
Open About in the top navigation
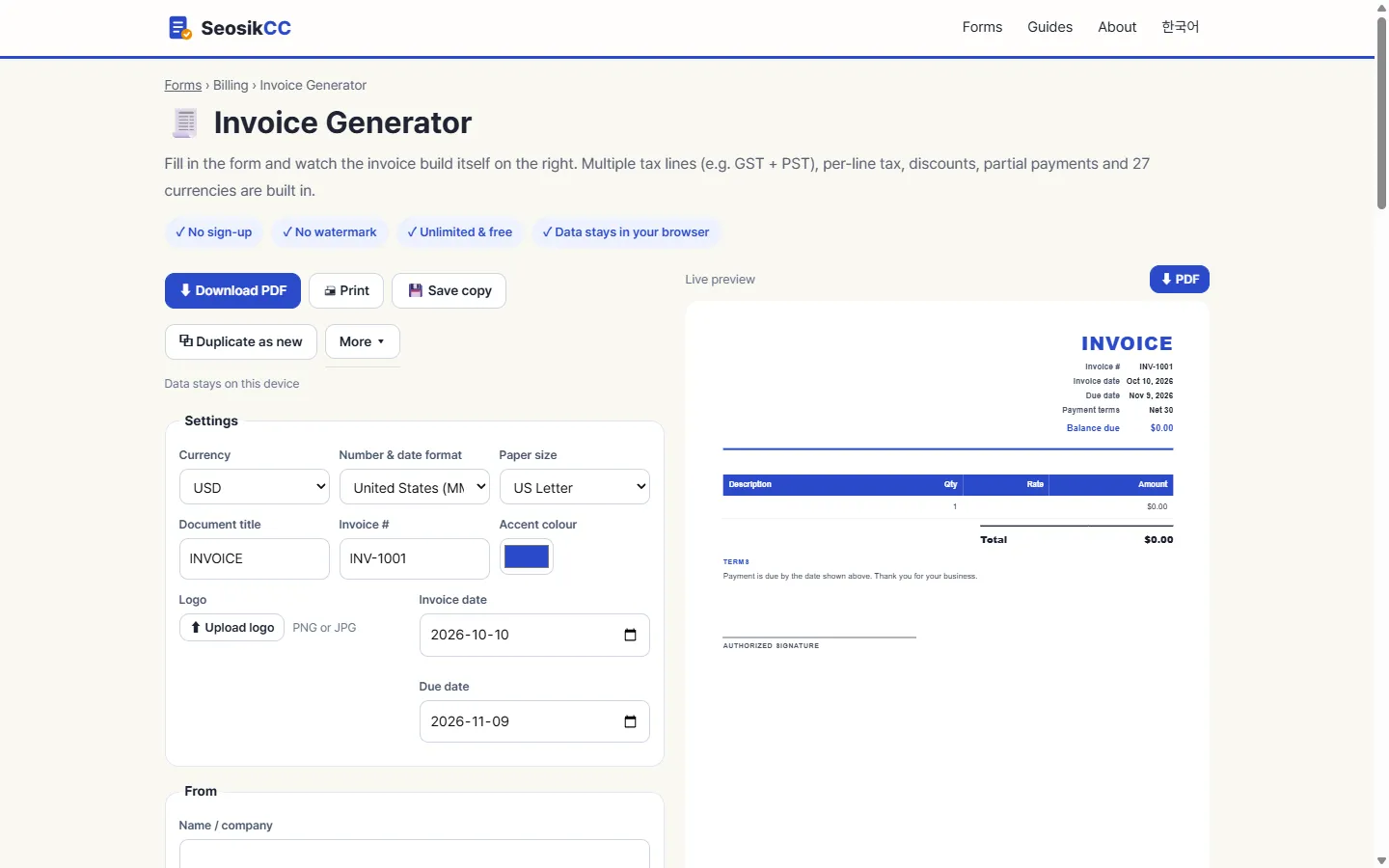(1117, 27)
